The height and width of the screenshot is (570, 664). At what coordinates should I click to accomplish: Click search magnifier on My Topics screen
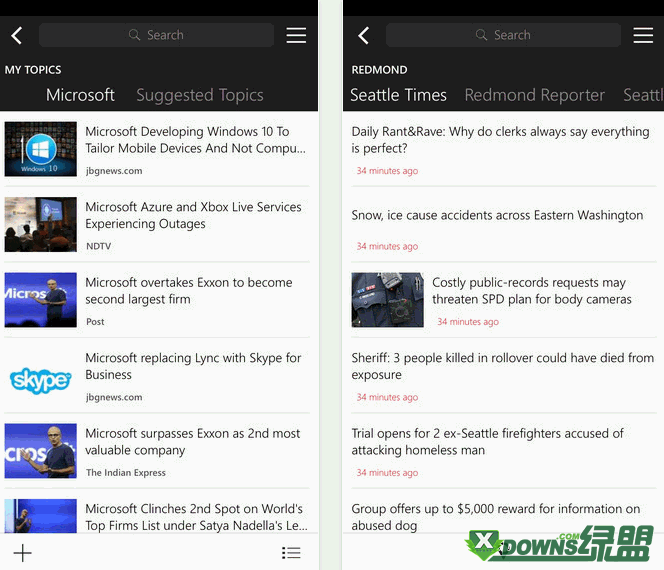click(x=134, y=35)
